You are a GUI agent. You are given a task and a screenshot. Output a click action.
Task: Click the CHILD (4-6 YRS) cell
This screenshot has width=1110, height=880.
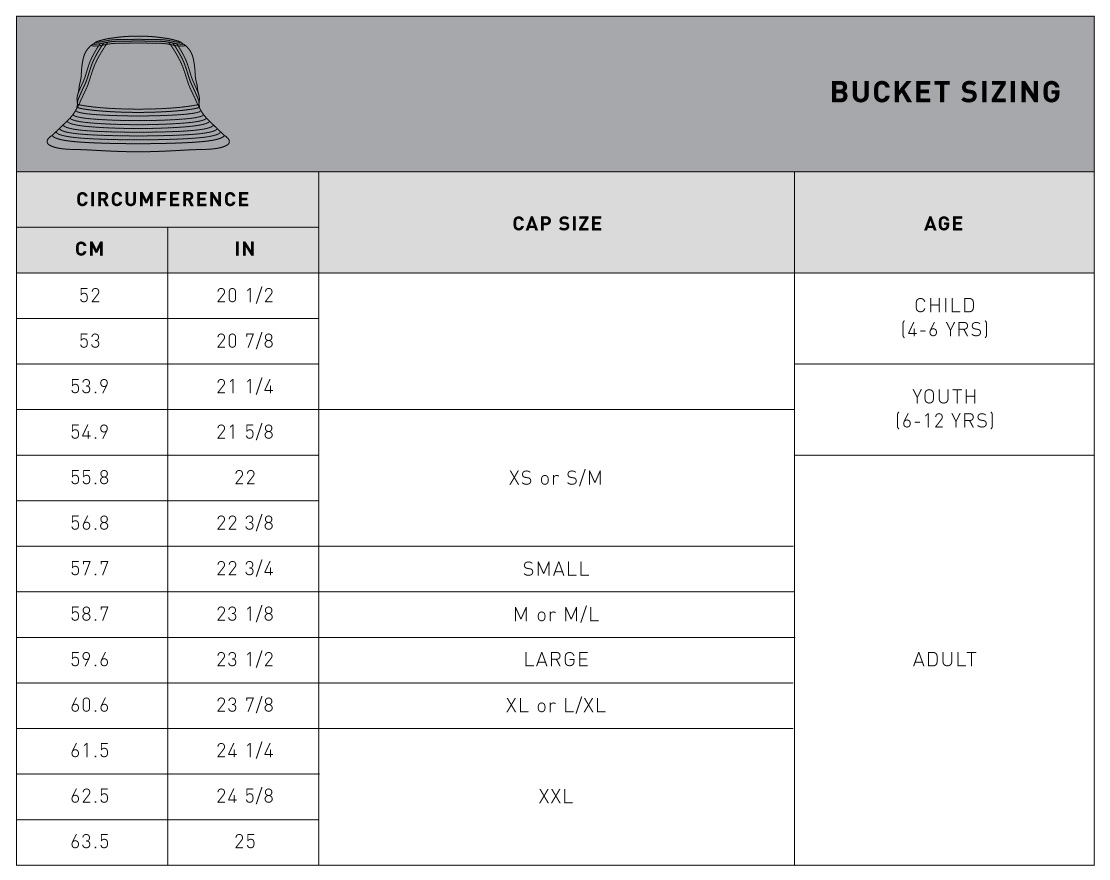click(944, 318)
